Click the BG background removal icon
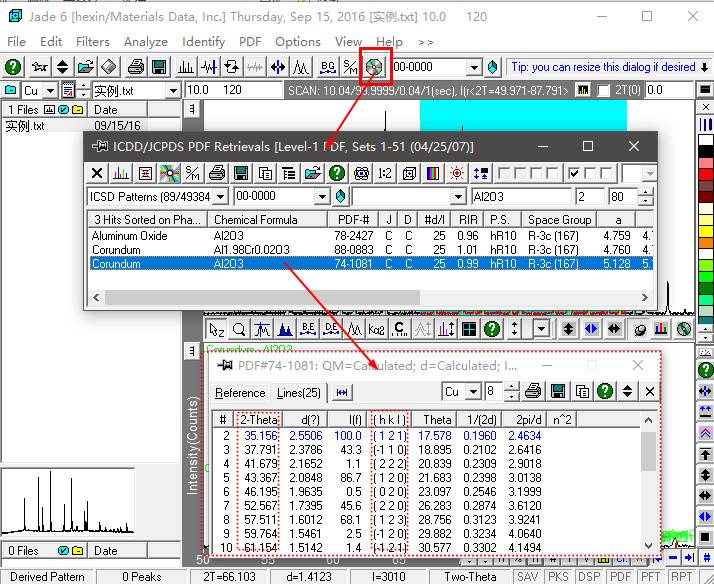Screen dimensions: 714x584 tap(327, 67)
